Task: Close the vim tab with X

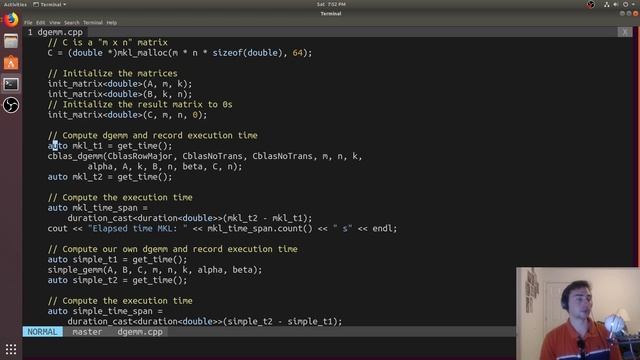Action: click(x=624, y=32)
